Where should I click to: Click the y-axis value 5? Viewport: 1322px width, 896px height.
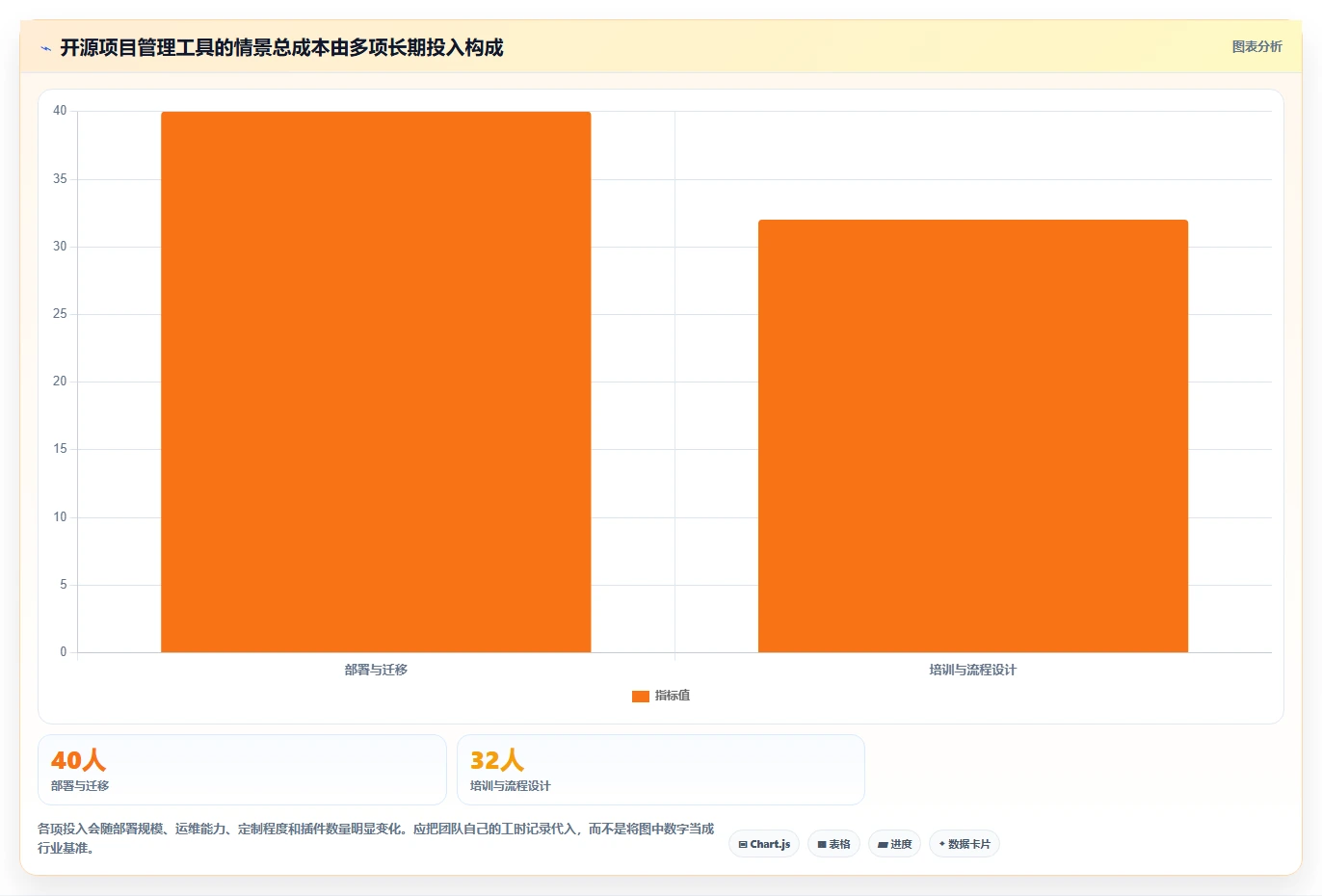[64, 585]
